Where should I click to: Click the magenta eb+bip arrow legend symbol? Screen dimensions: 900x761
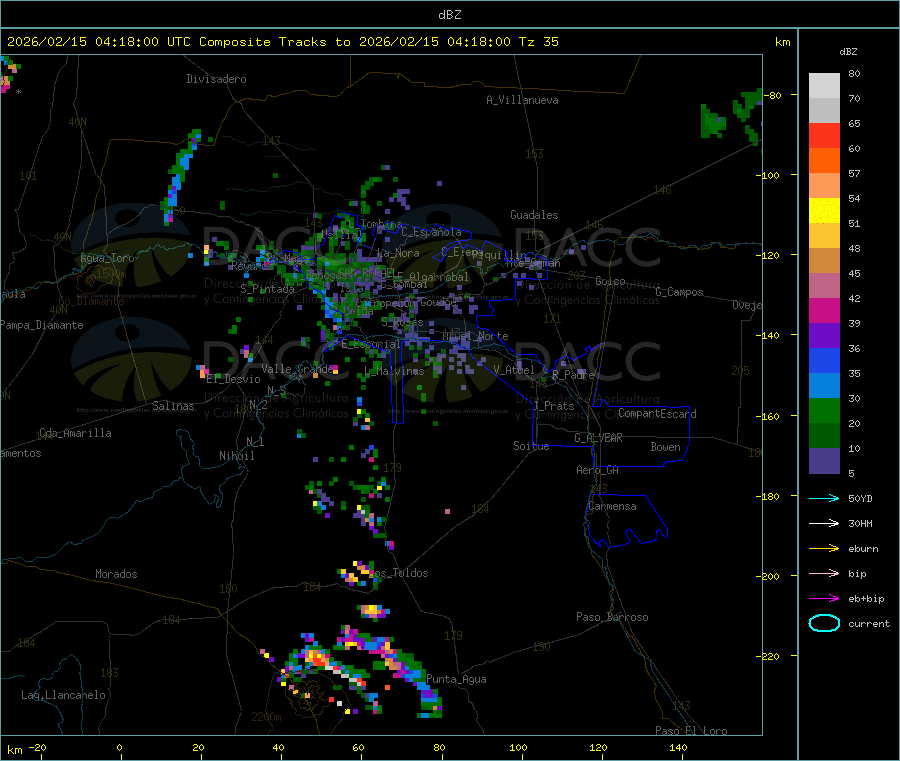pos(824,599)
